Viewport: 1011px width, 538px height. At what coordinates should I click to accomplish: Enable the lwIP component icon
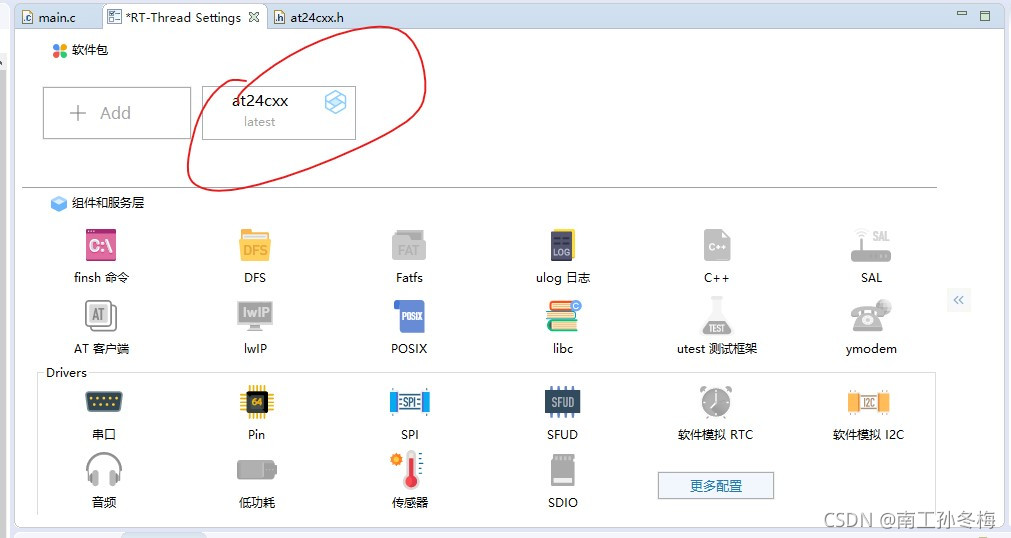click(x=255, y=316)
